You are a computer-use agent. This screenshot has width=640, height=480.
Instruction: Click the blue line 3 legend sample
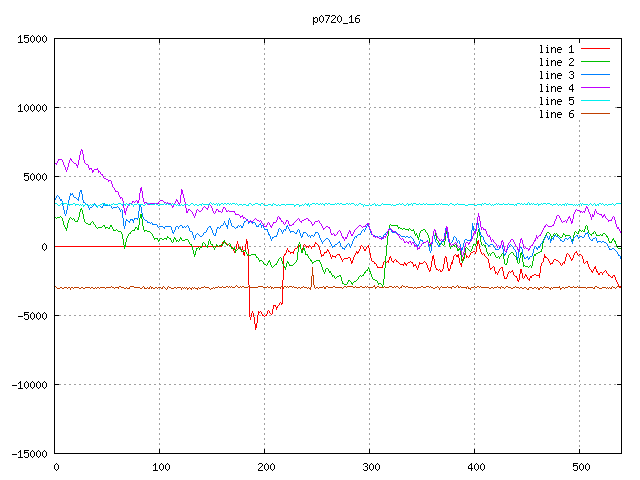(x=595, y=75)
